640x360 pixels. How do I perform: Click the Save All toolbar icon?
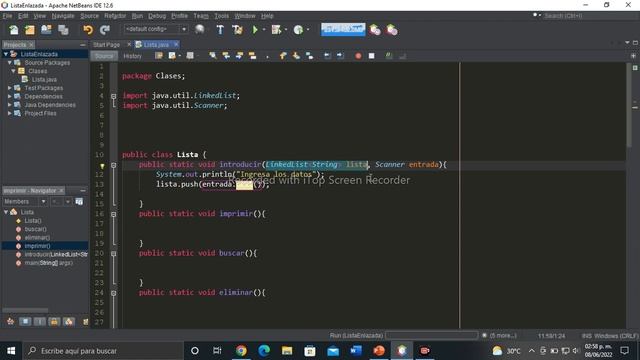tap(63, 30)
